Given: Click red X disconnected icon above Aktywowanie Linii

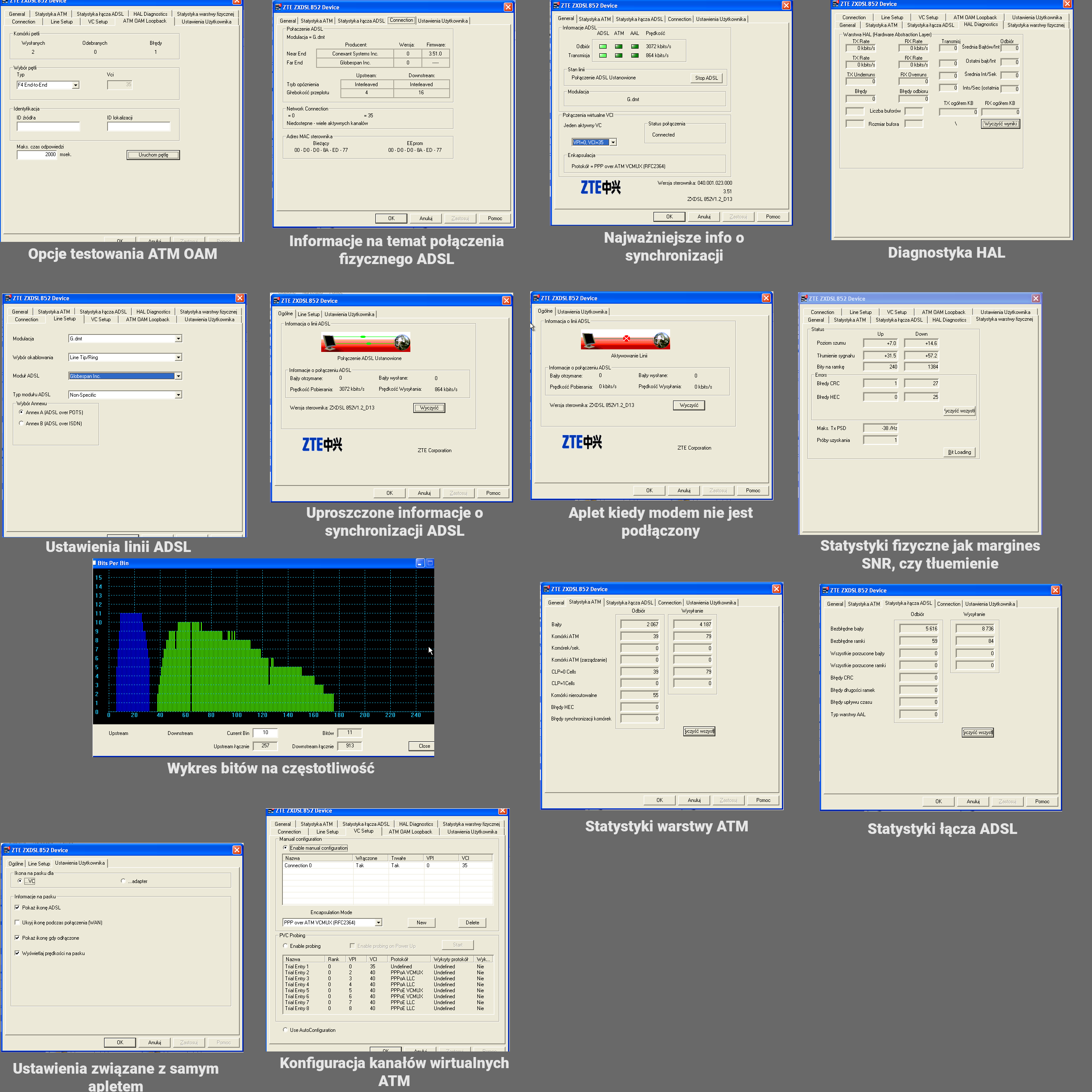Looking at the screenshot, I should pyautogui.click(x=626, y=339).
